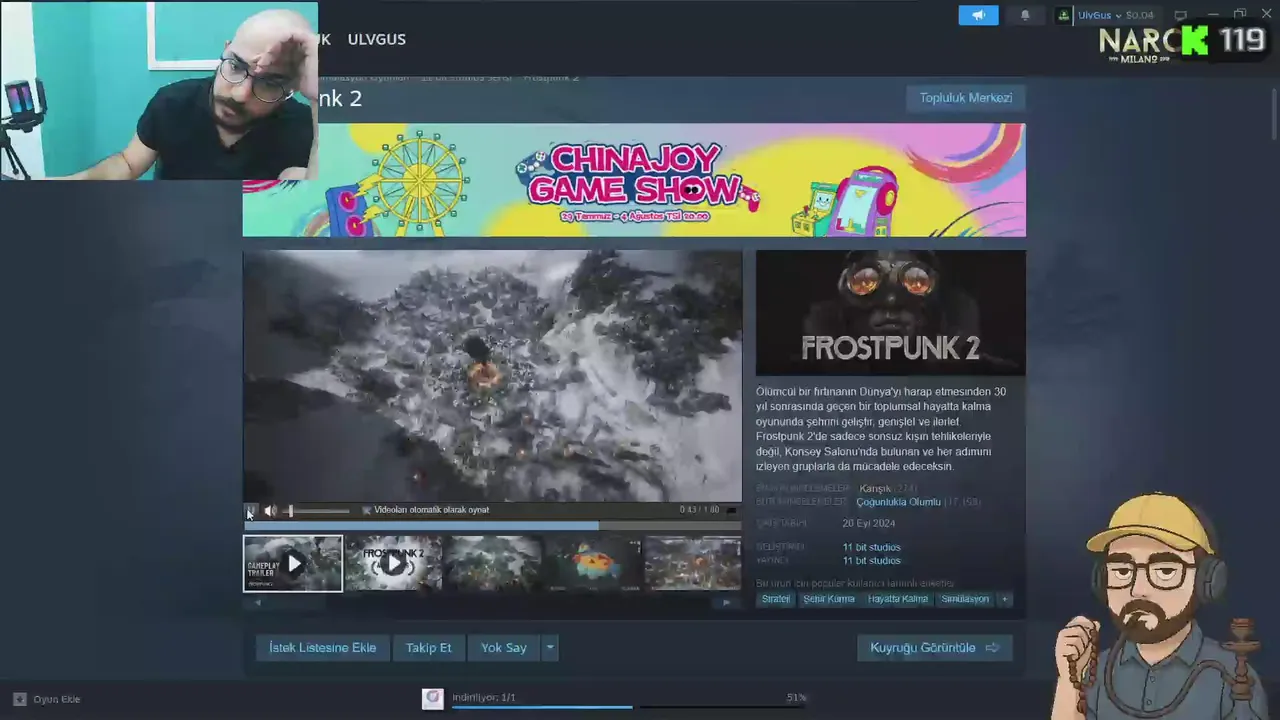Click the download progress bar

629,707
